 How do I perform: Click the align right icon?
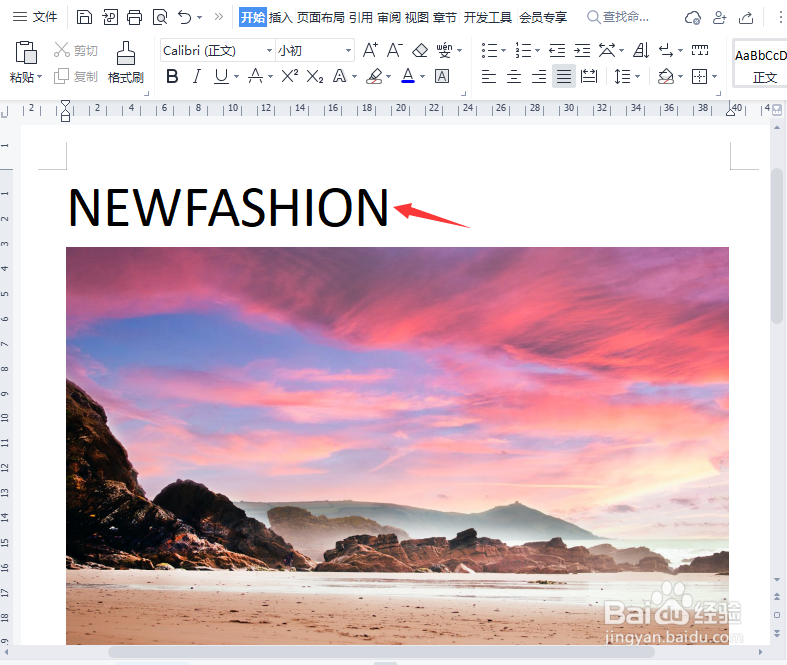[x=539, y=76]
